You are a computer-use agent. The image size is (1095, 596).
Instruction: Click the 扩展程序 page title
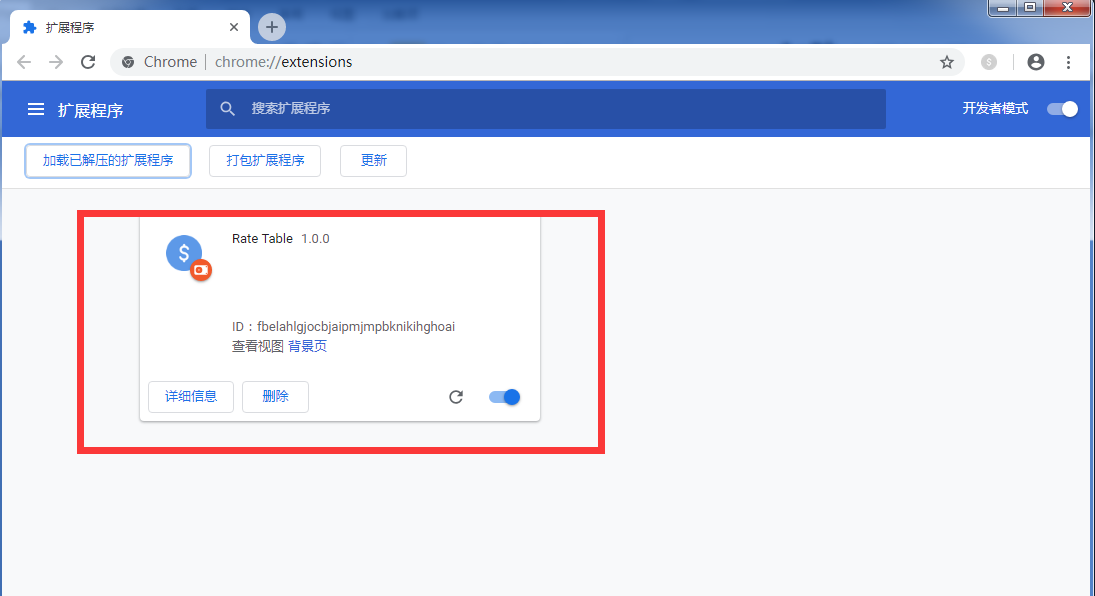[x=91, y=110]
